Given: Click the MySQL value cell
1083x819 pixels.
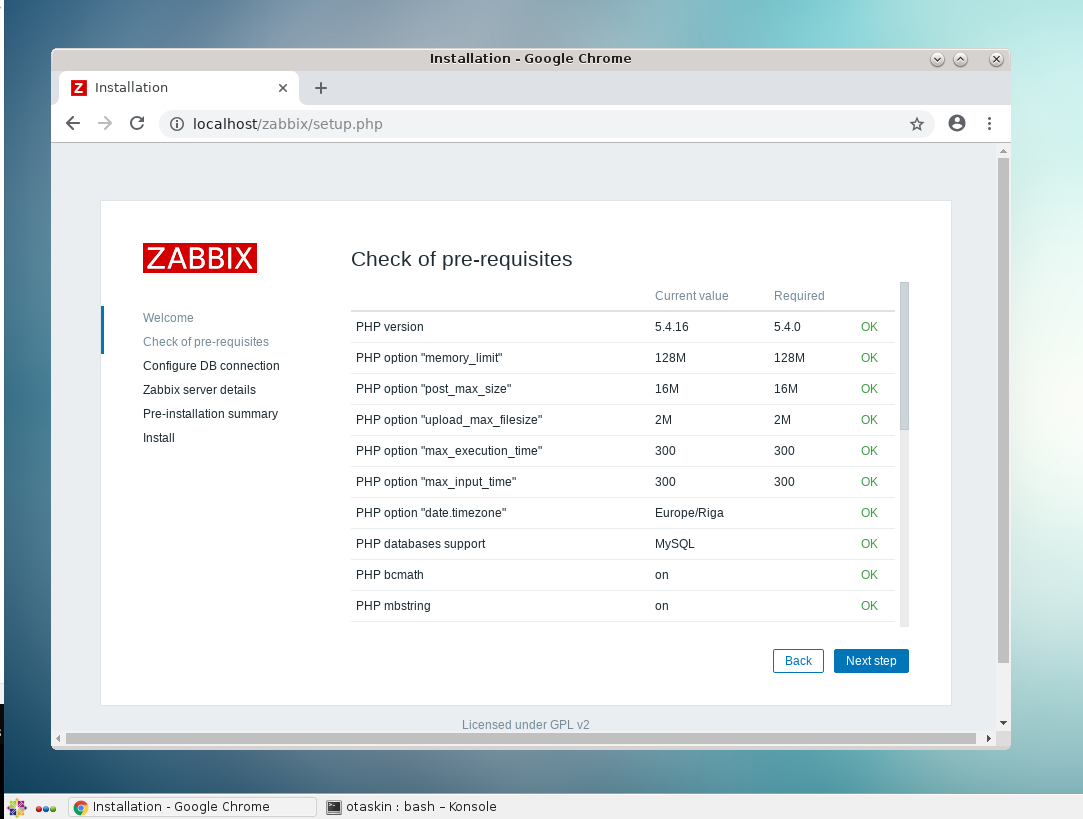Looking at the screenshot, I should click(675, 544).
